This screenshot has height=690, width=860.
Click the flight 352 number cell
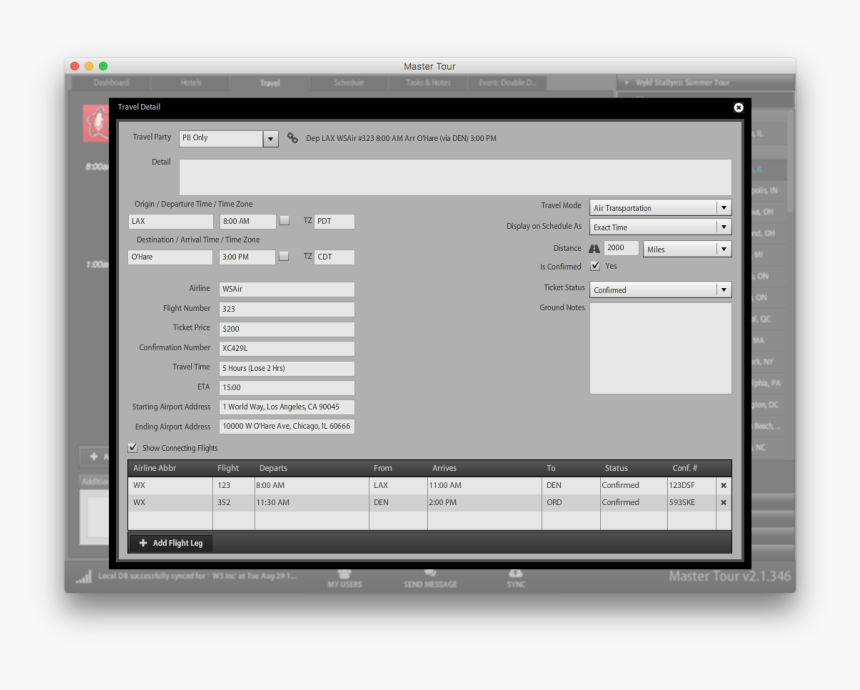[x=233, y=502]
